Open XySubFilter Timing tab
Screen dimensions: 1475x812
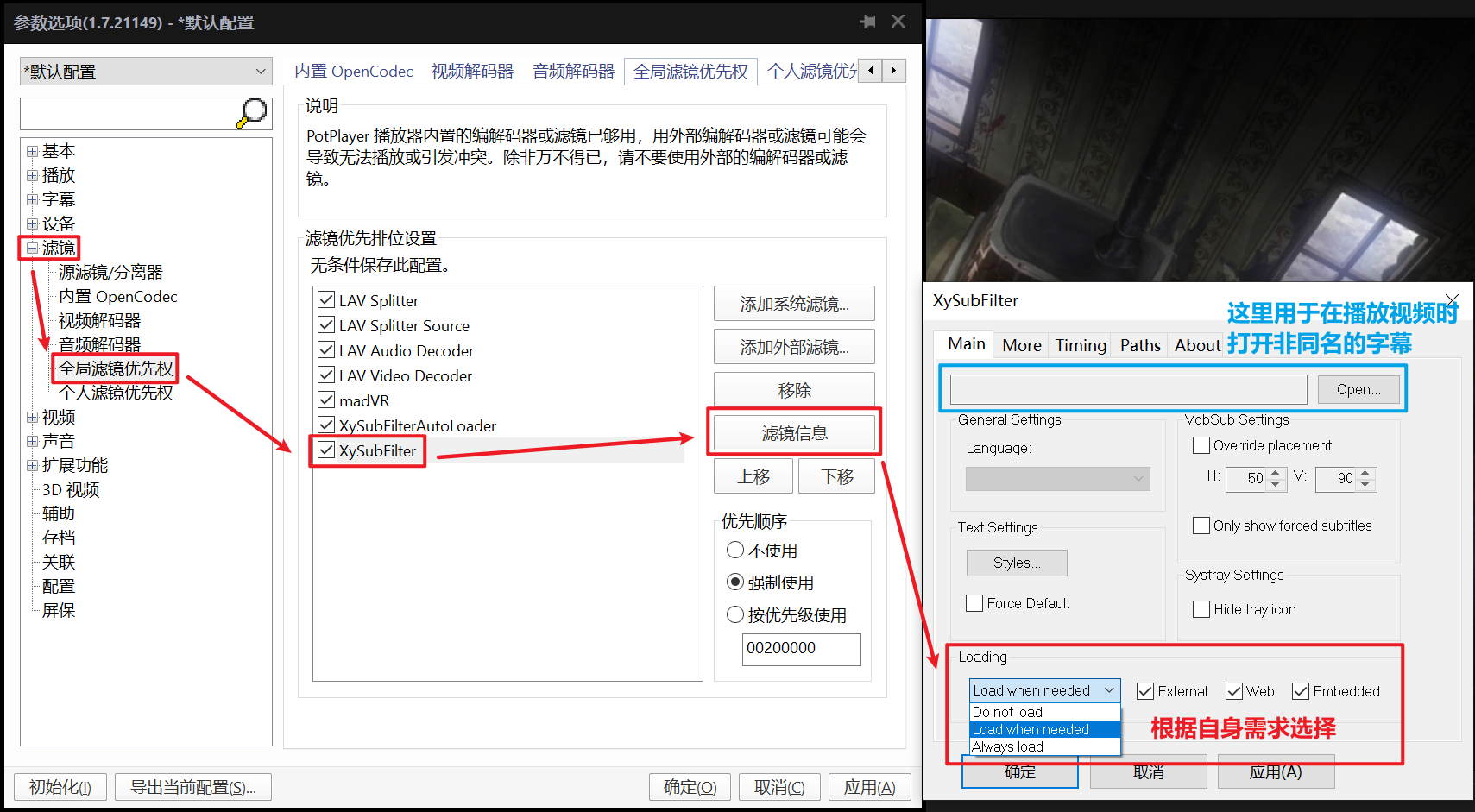[x=1081, y=345]
